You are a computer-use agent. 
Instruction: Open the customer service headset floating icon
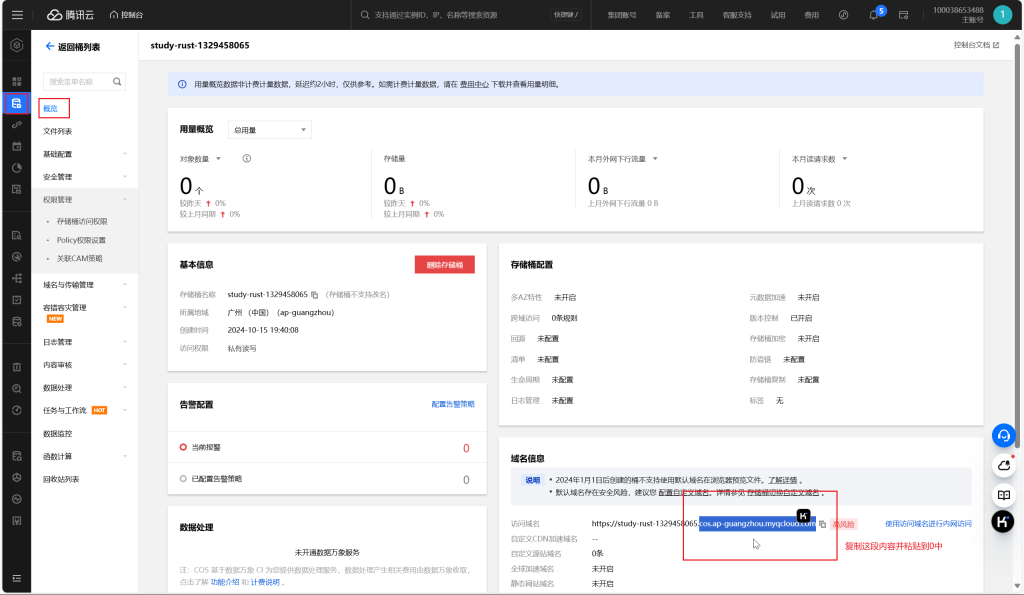1004,436
